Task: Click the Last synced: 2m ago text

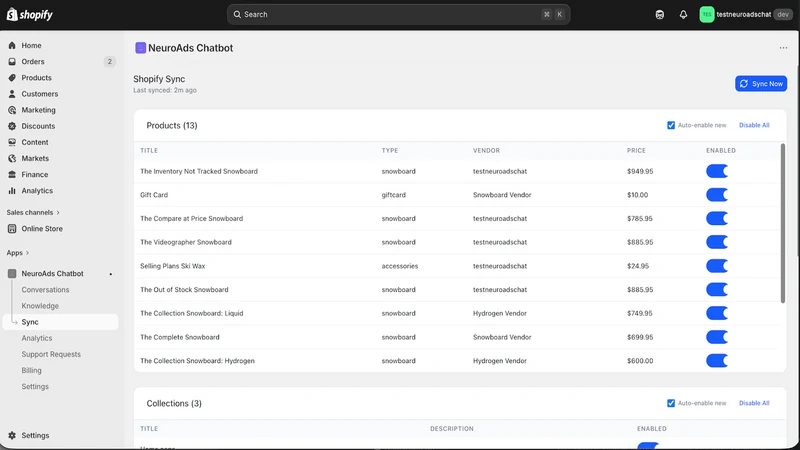Action: pyautogui.click(x=165, y=90)
